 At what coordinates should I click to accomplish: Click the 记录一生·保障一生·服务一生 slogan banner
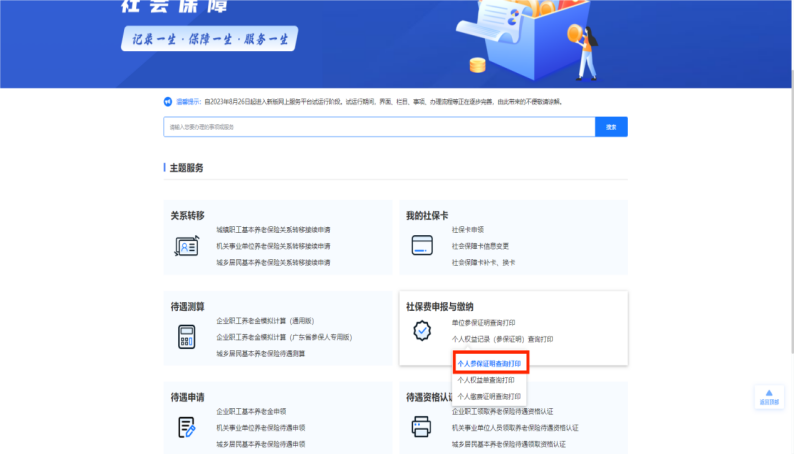point(210,39)
